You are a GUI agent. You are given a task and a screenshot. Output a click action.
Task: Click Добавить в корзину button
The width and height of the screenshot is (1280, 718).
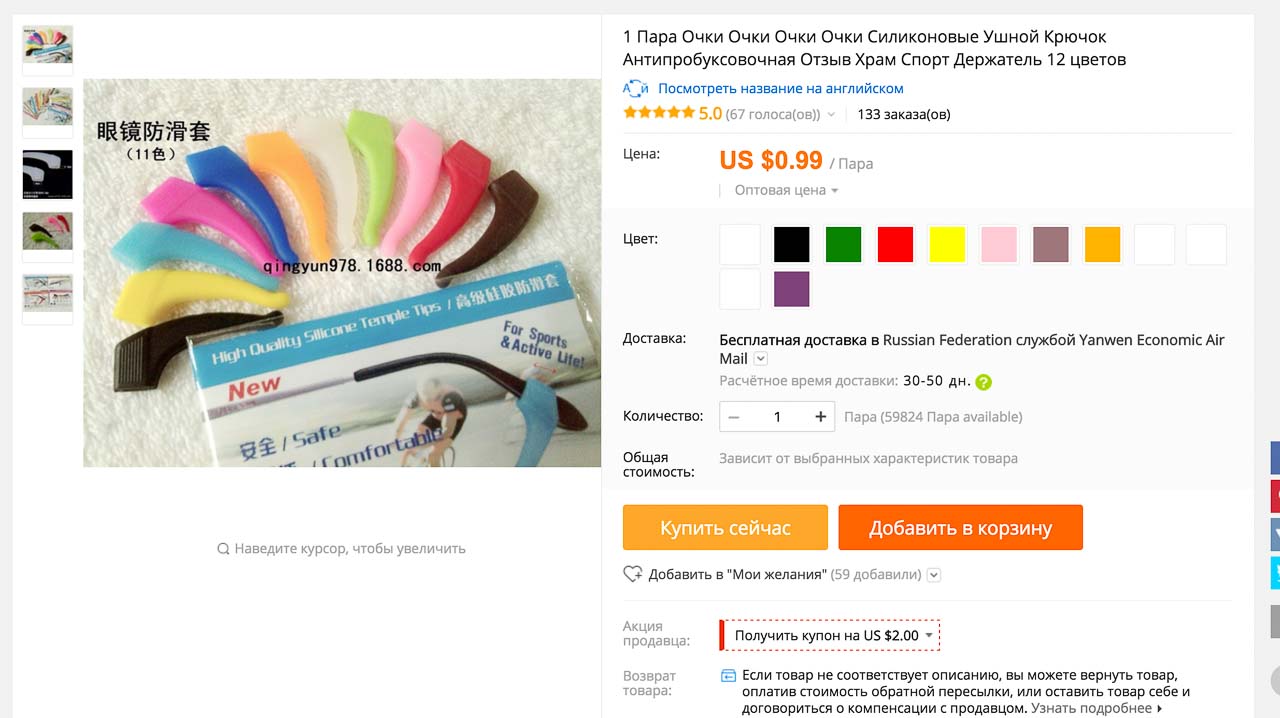pyautogui.click(x=960, y=527)
